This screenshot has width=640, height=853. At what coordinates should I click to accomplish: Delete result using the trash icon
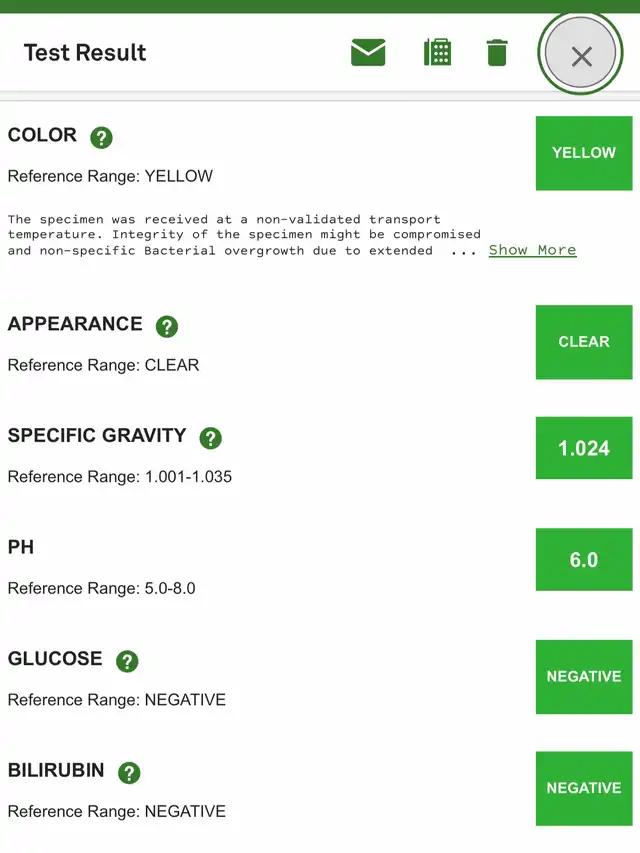pyautogui.click(x=496, y=52)
